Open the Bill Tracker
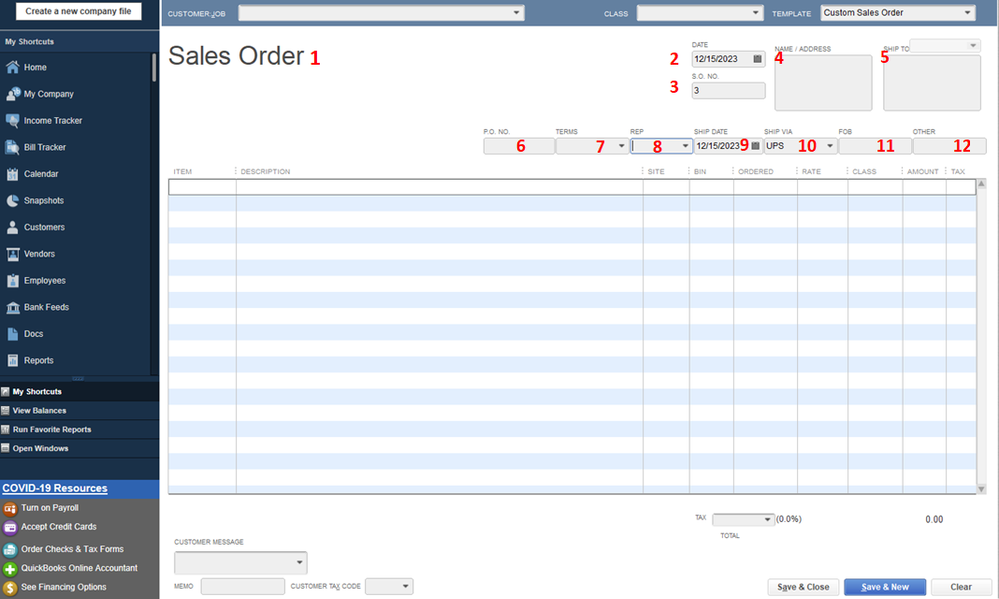 [45, 147]
